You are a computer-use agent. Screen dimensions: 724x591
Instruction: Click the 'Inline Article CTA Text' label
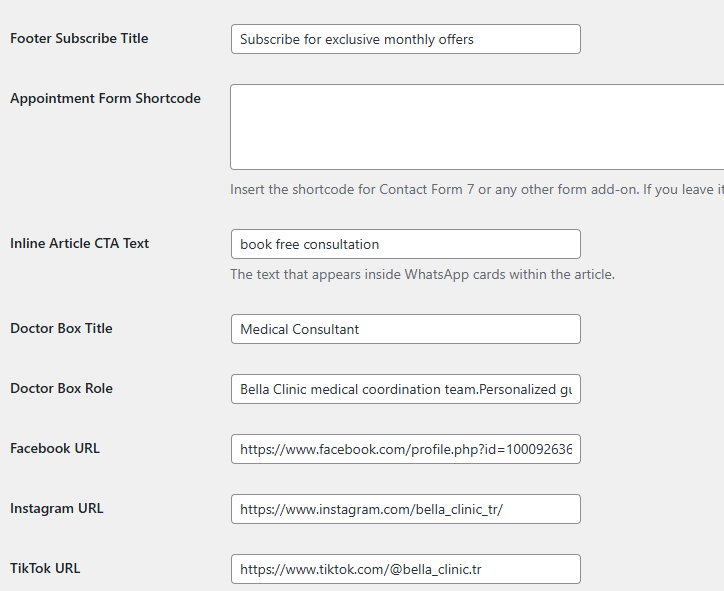79,243
